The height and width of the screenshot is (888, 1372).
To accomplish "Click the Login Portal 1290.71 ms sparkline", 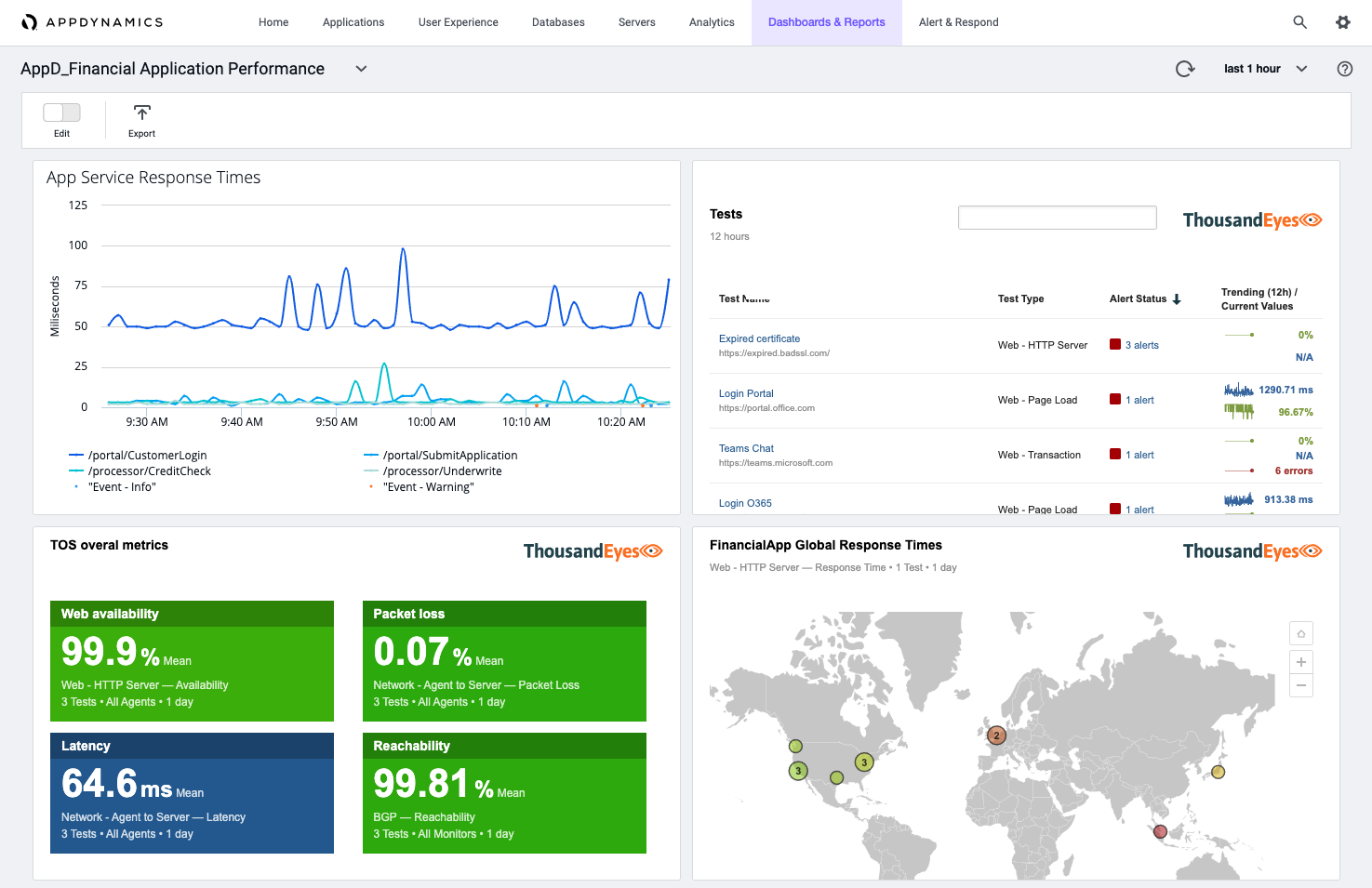I will click(1239, 390).
